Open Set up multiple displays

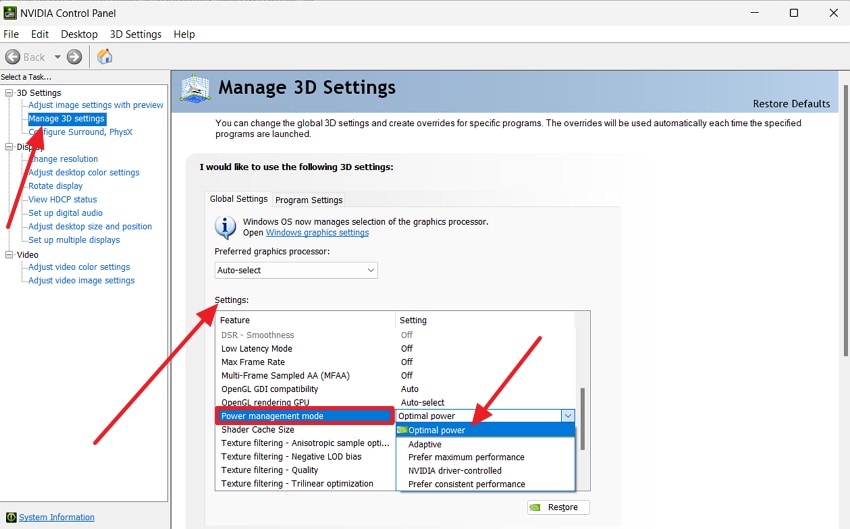[74, 240]
